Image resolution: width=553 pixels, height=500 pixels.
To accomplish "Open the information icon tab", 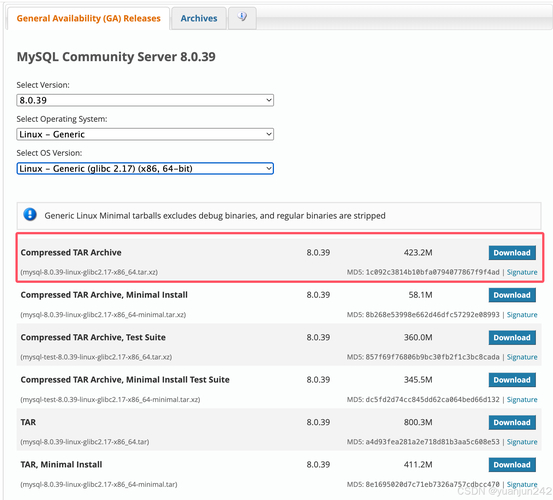I will (242, 18).
